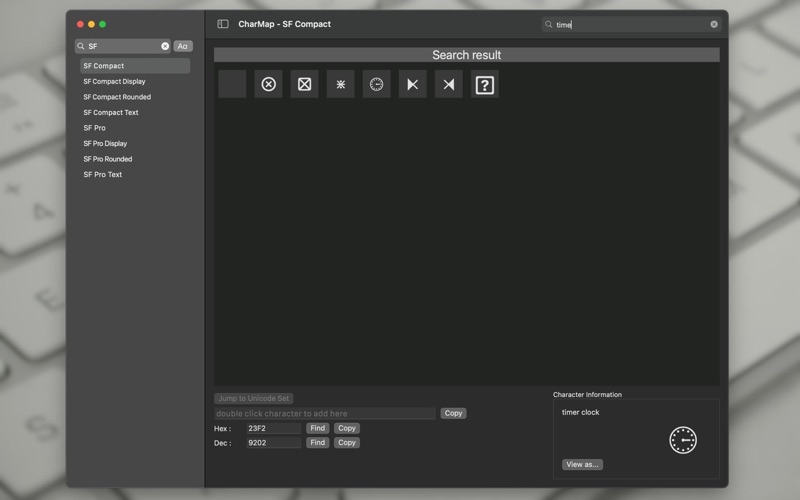This screenshot has width=800, height=500.
Task: Click the 'timer clock' character name
Action: tap(581, 412)
